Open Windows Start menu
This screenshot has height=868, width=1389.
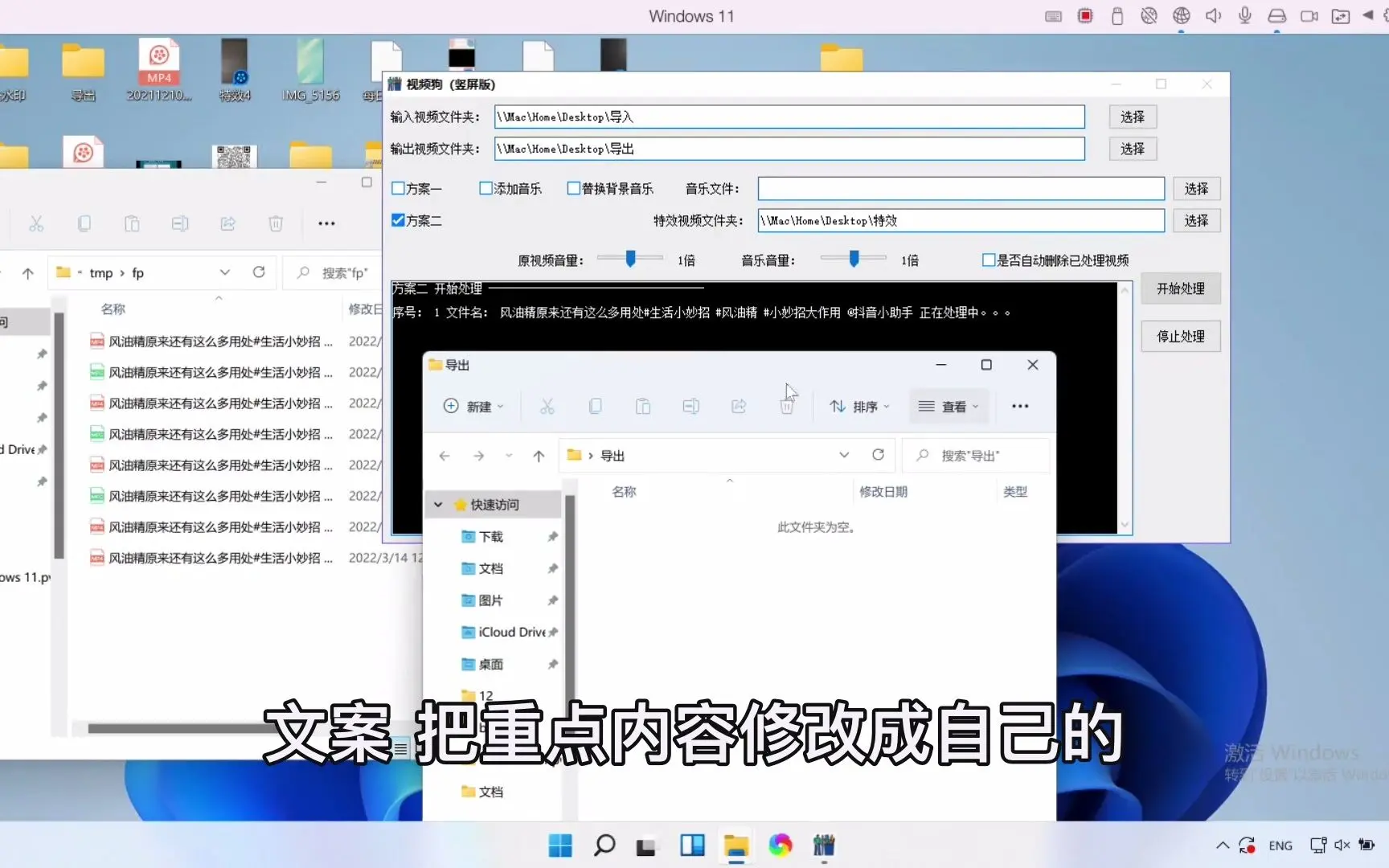[x=560, y=845]
